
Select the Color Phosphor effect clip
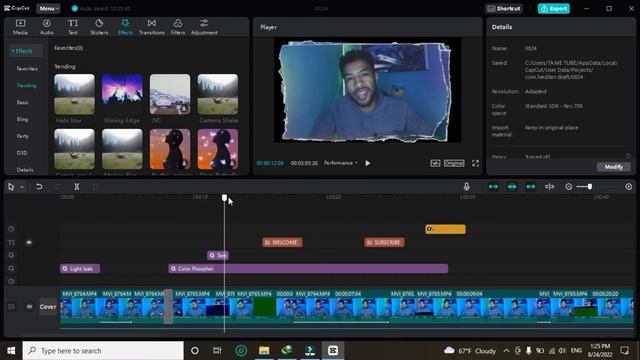pos(308,269)
